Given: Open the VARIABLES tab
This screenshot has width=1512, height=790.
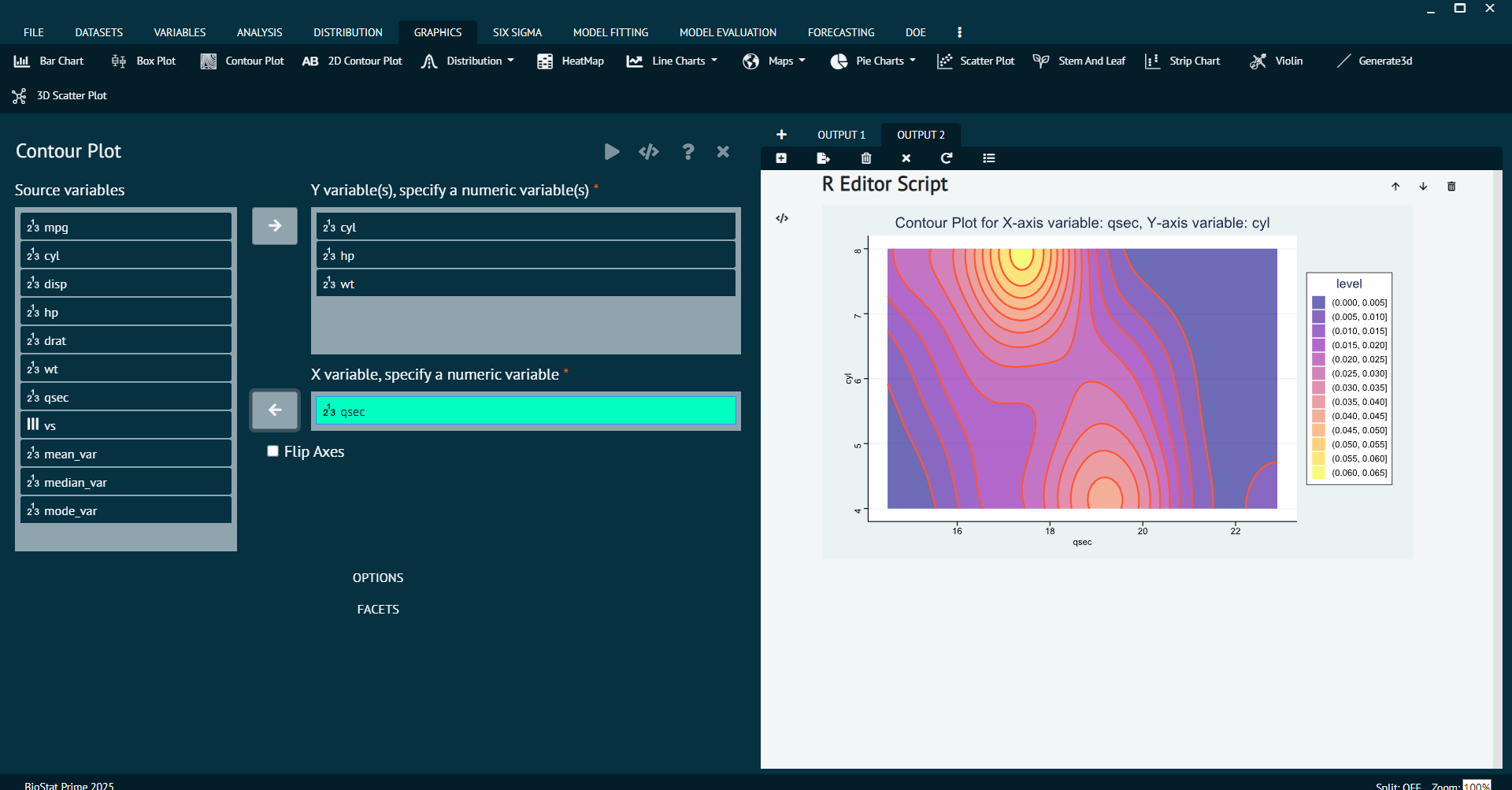Looking at the screenshot, I should (x=180, y=32).
